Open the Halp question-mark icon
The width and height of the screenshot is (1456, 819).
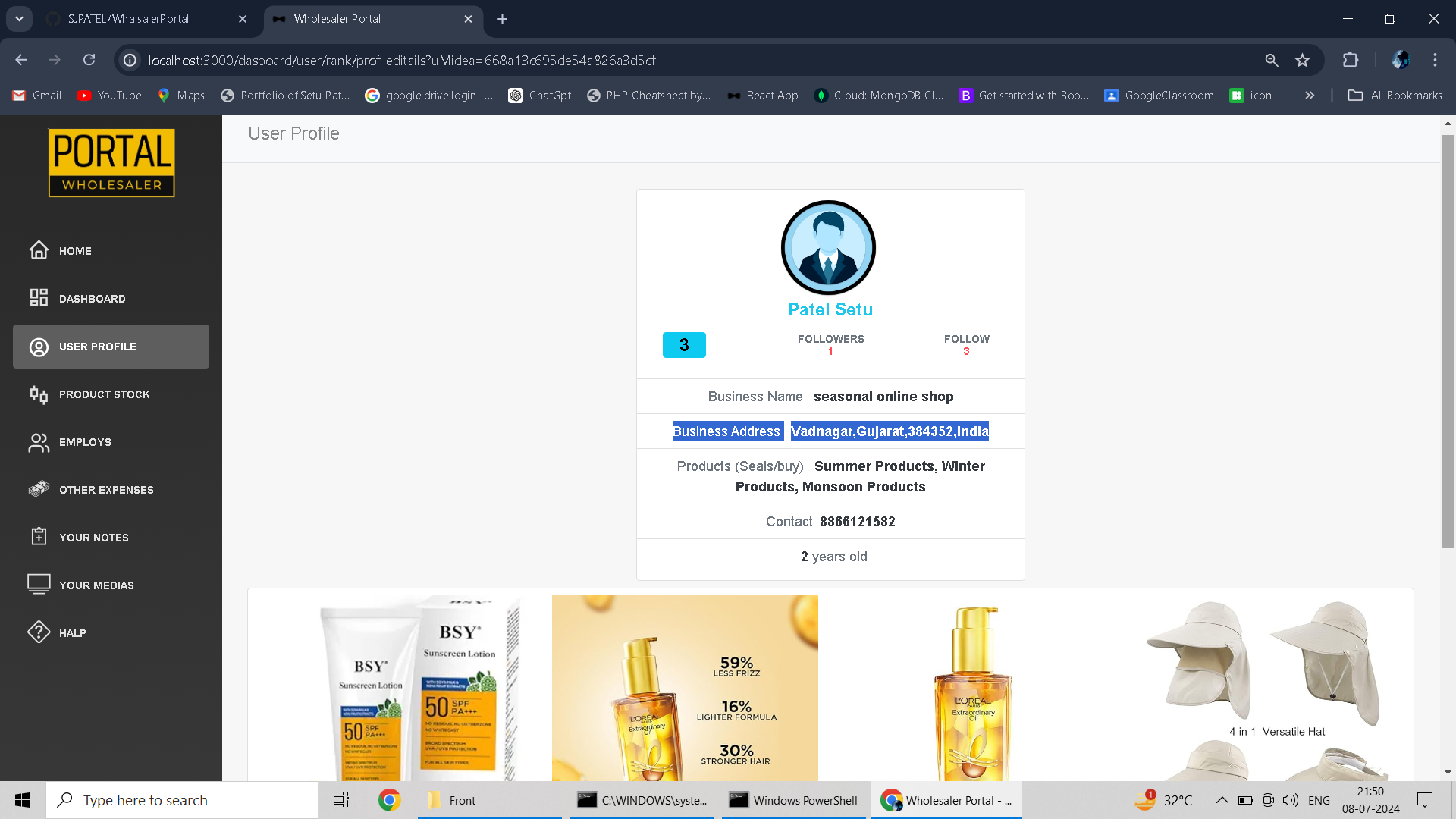39,632
